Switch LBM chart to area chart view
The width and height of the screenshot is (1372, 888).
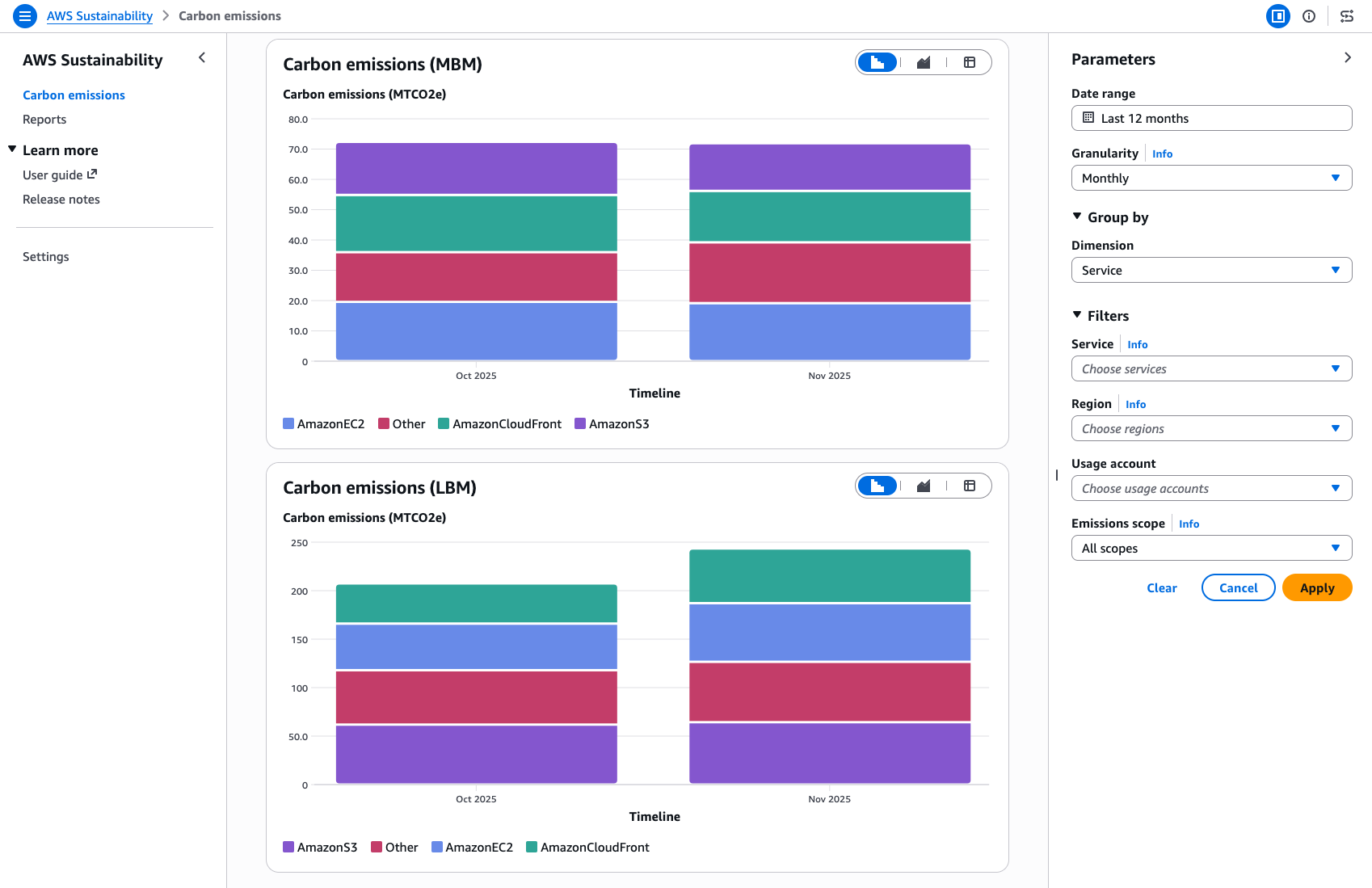point(924,486)
